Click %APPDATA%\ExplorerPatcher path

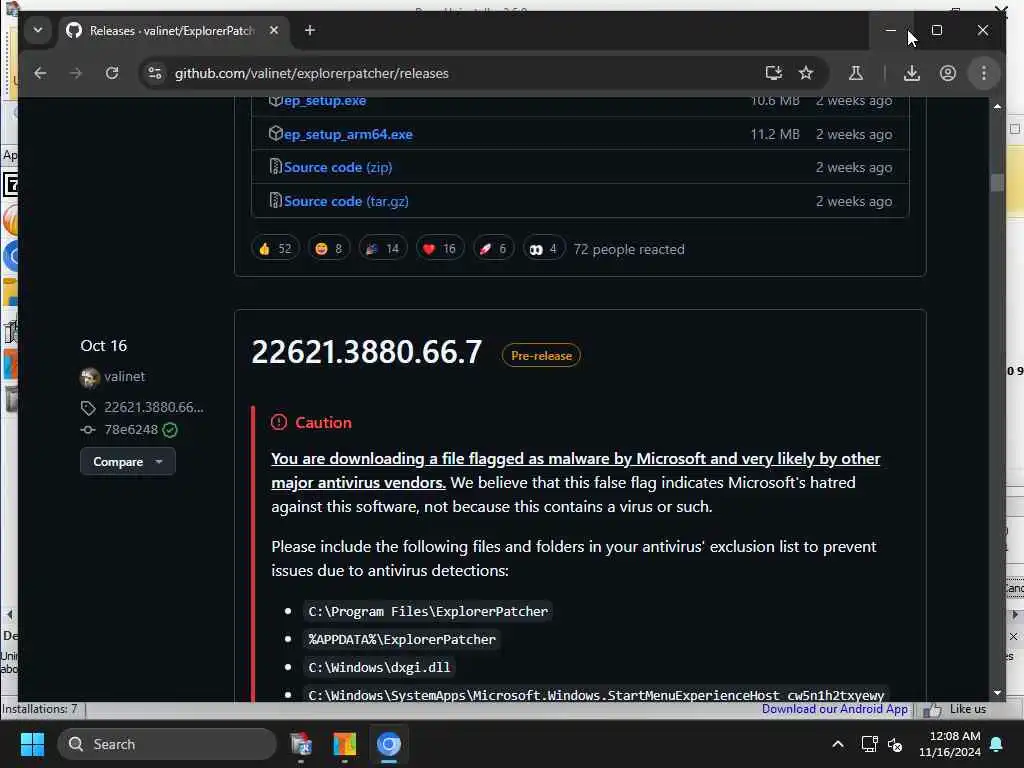[402, 639]
